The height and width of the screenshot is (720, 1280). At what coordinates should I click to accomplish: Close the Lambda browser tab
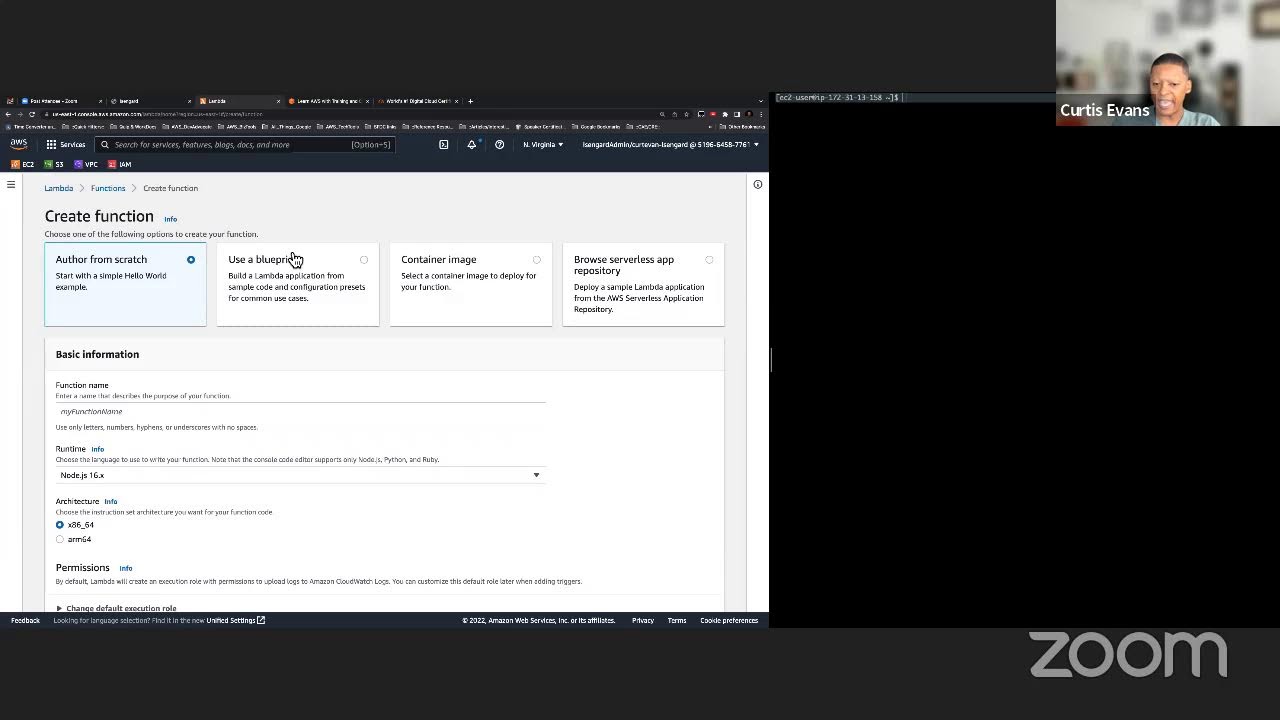point(278,101)
